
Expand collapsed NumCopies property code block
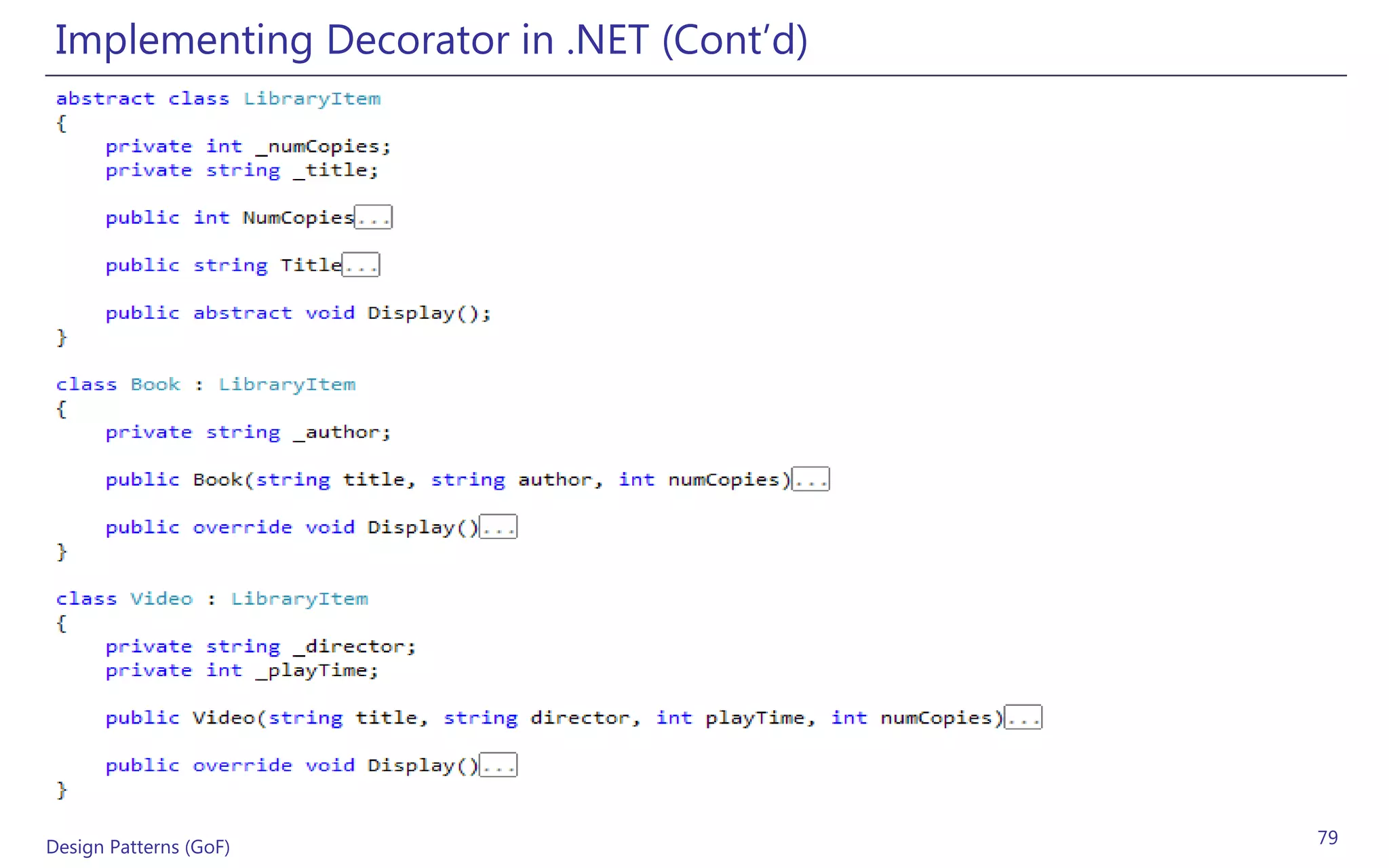373,218
